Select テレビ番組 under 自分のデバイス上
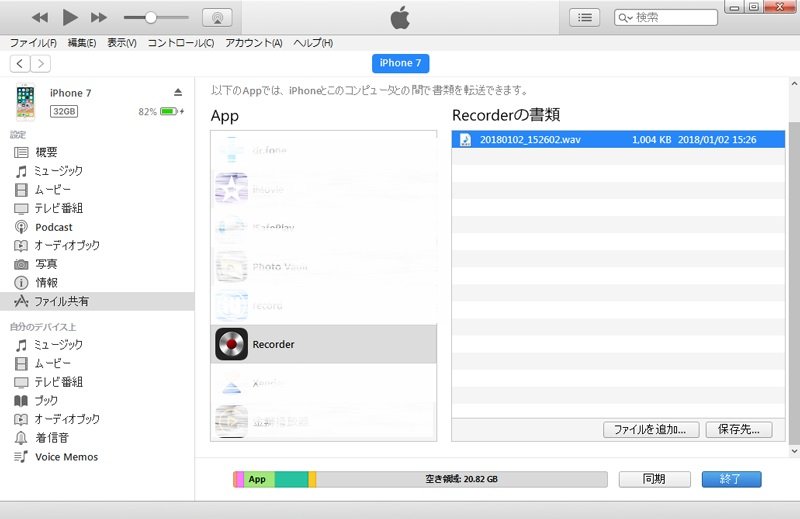This screenshot has width=800, height=519. (x=97, y=382)
